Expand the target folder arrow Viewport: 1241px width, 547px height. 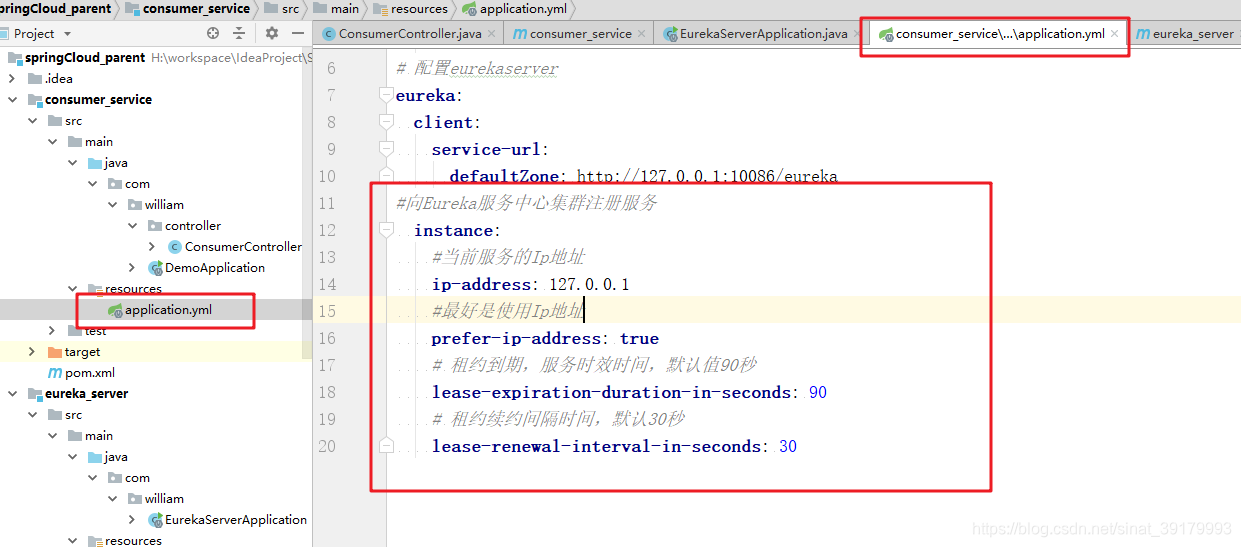pos(32,351)
